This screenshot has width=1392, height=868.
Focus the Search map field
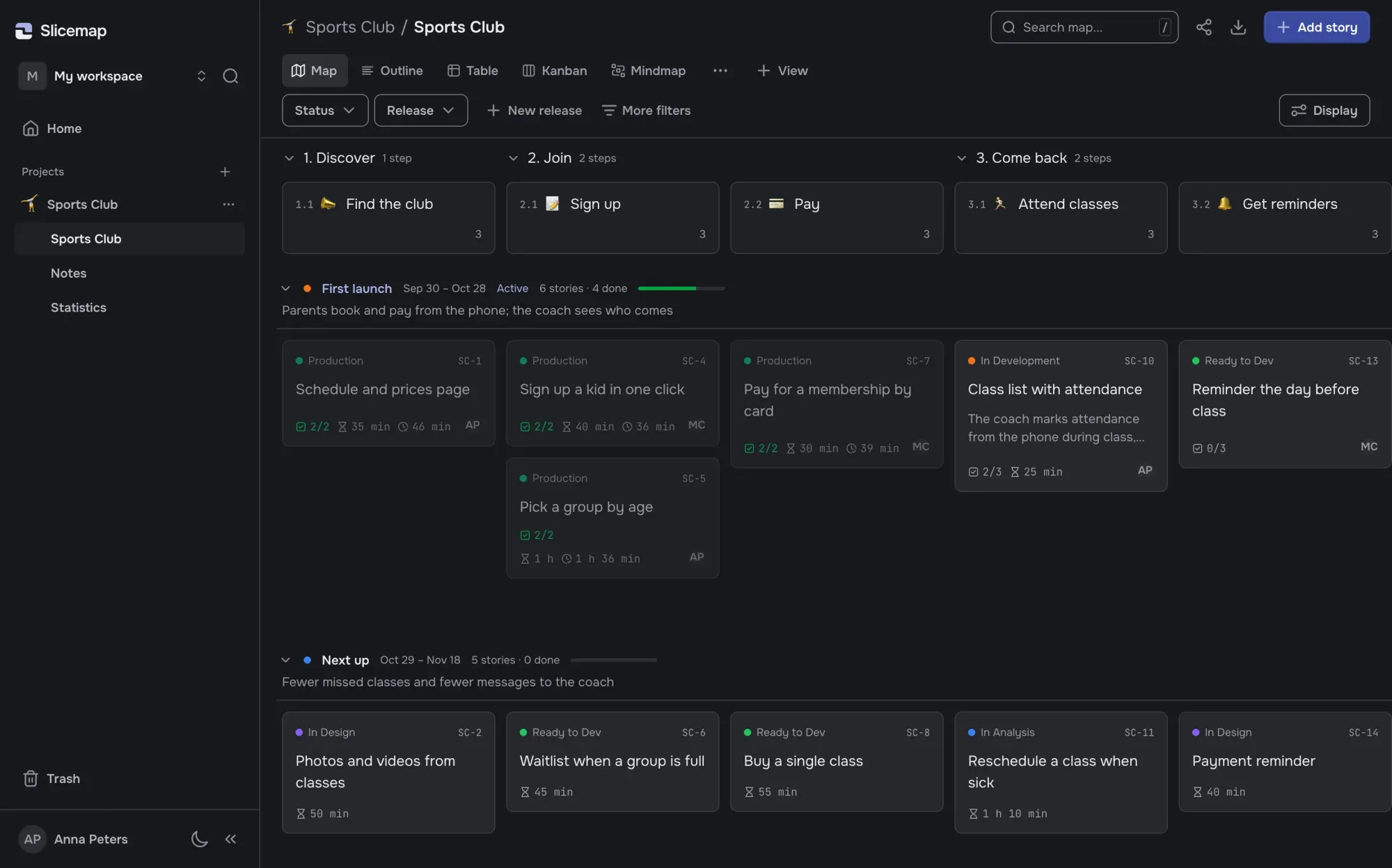[1084, 27]
